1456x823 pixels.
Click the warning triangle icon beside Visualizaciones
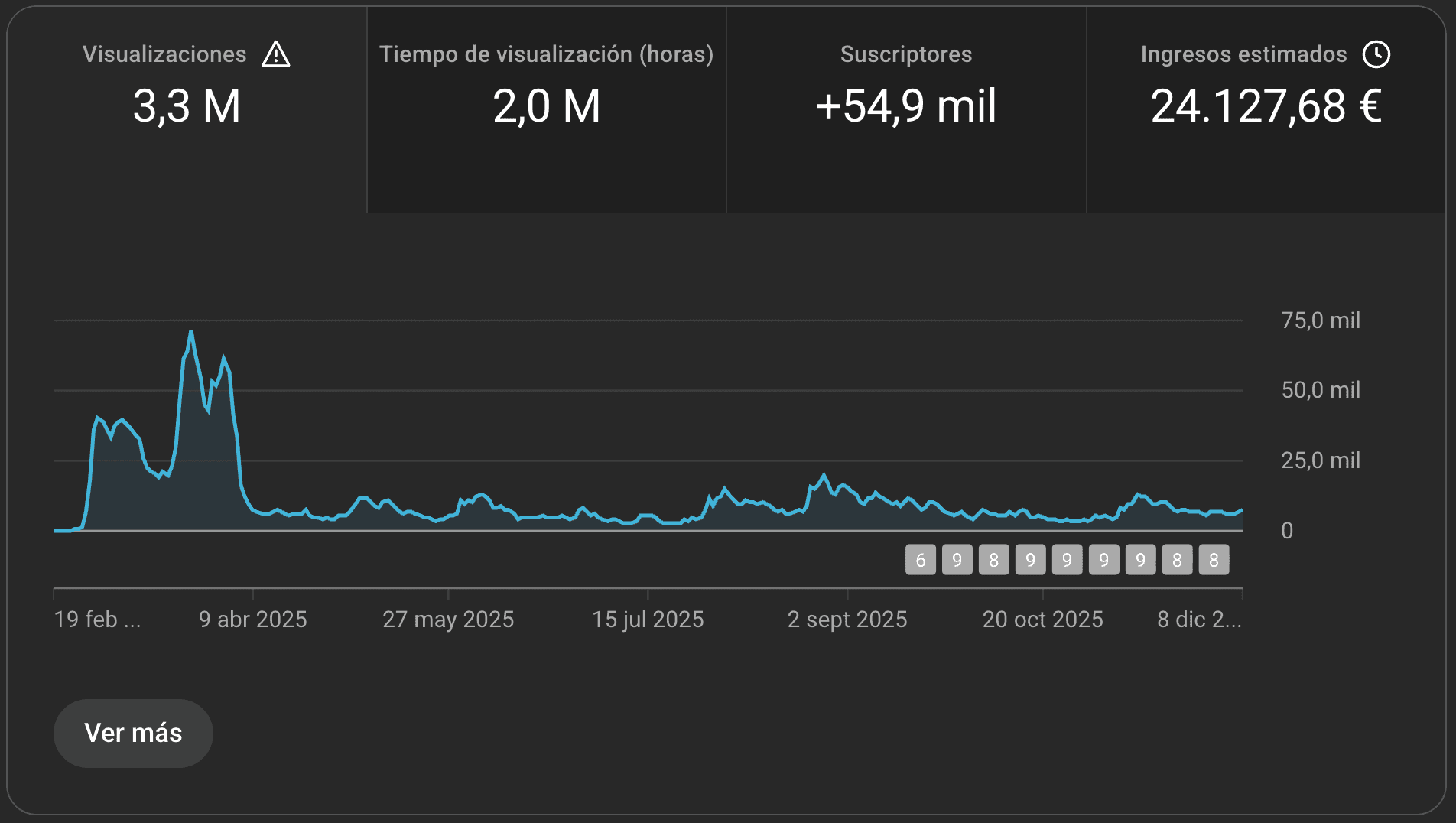(276, 55)
